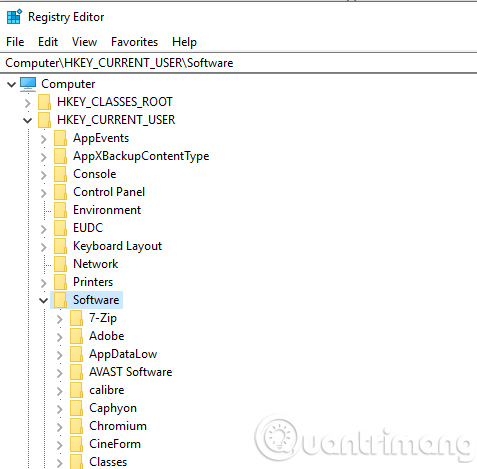Image resolution: width=477 pixels, height=469 pixels.
Task: Select the Network key label
Action: coord(96,264)
